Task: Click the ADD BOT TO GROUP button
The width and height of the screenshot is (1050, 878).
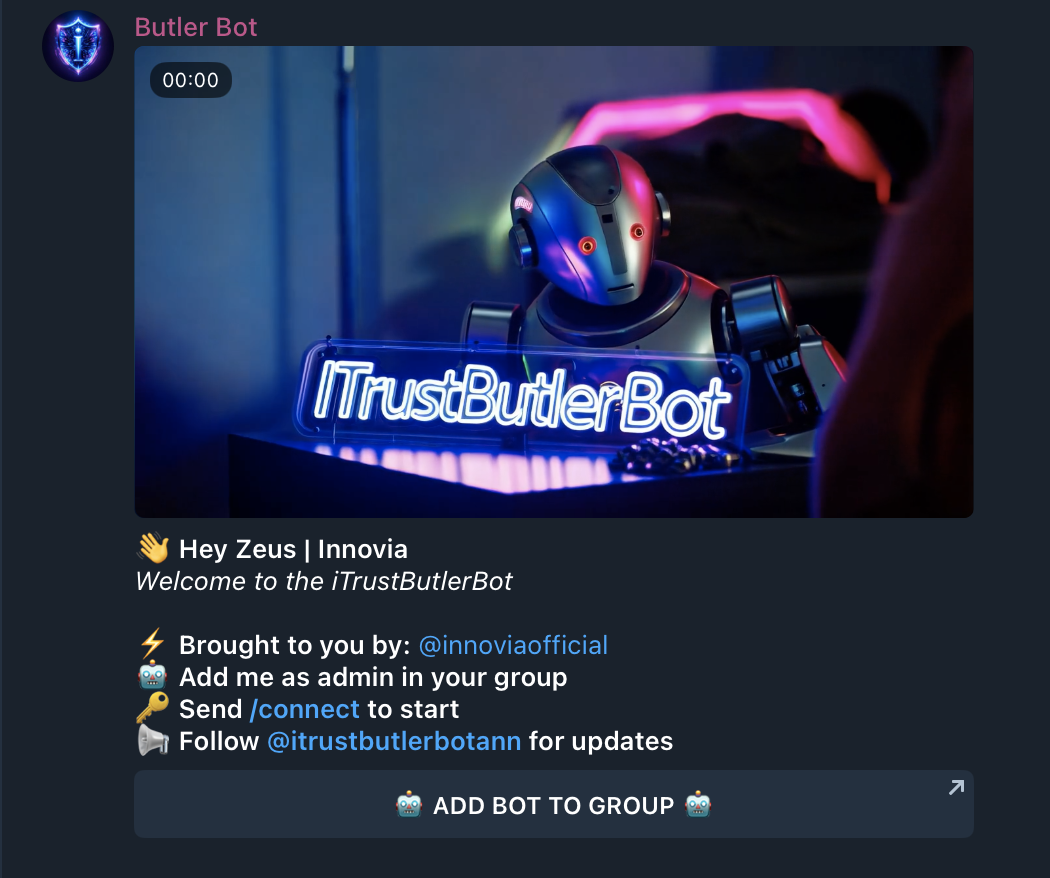Action: [x=554, y=804]
